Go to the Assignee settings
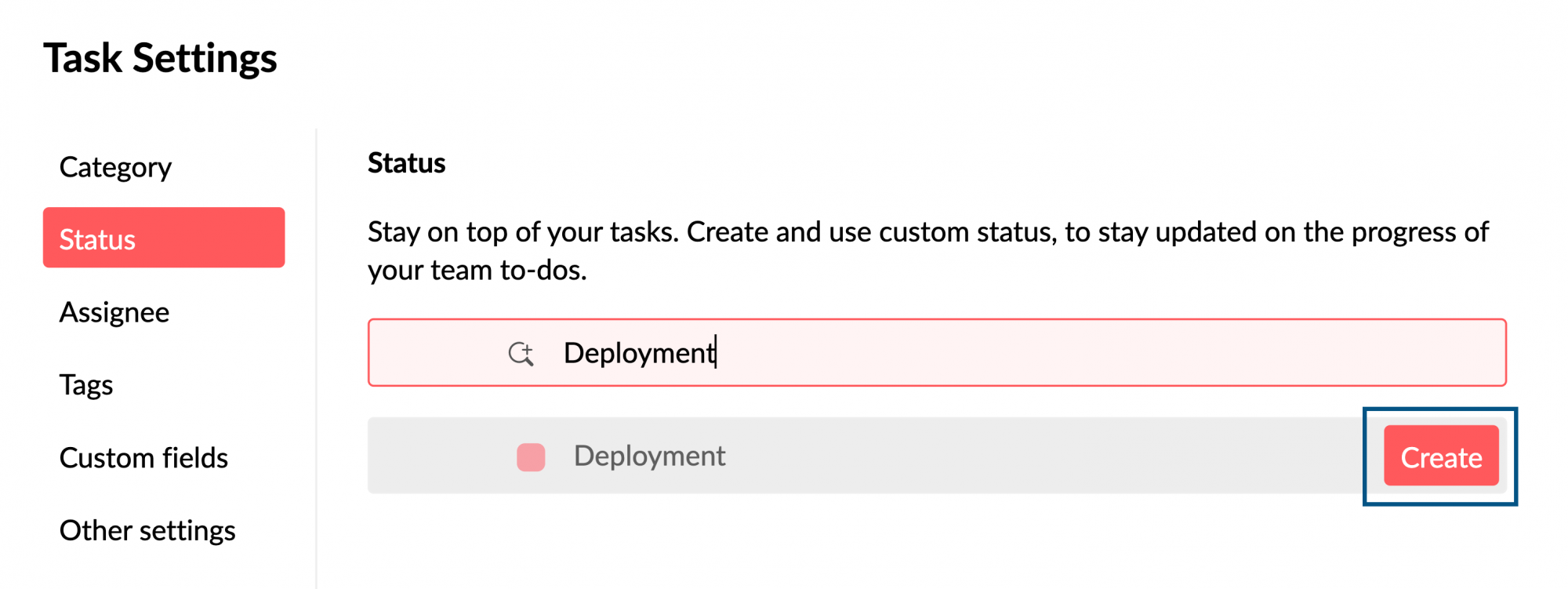This screenshot has height=589, width=1568. [x=114, y=312]
